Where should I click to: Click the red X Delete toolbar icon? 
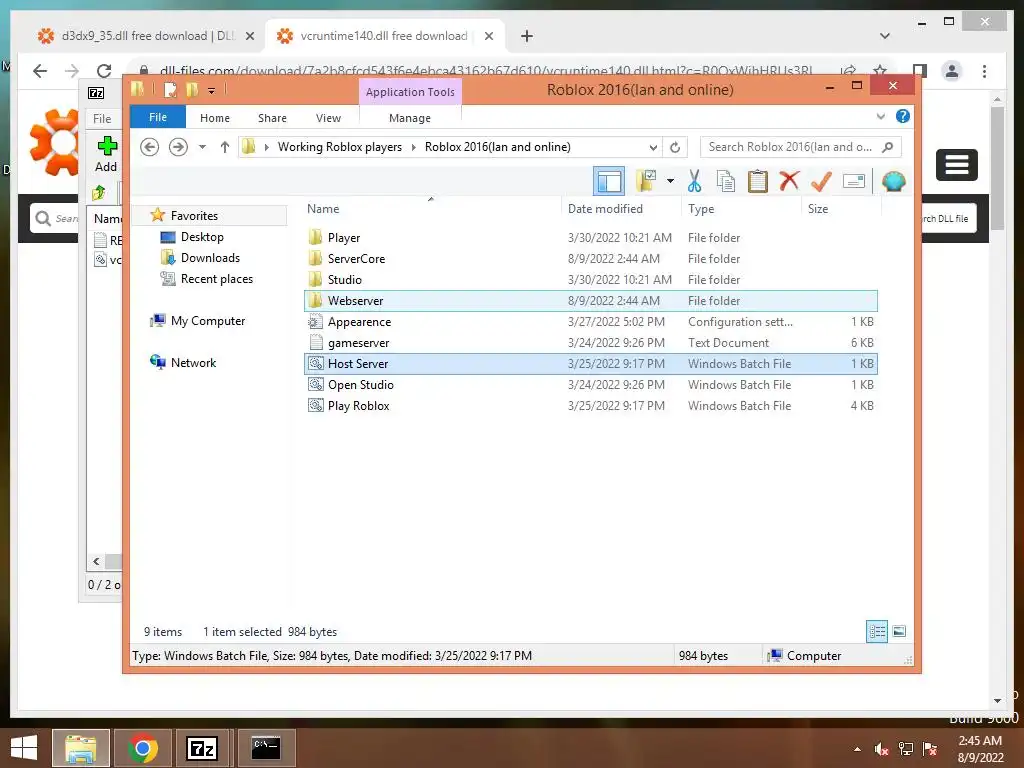(790, 180)
